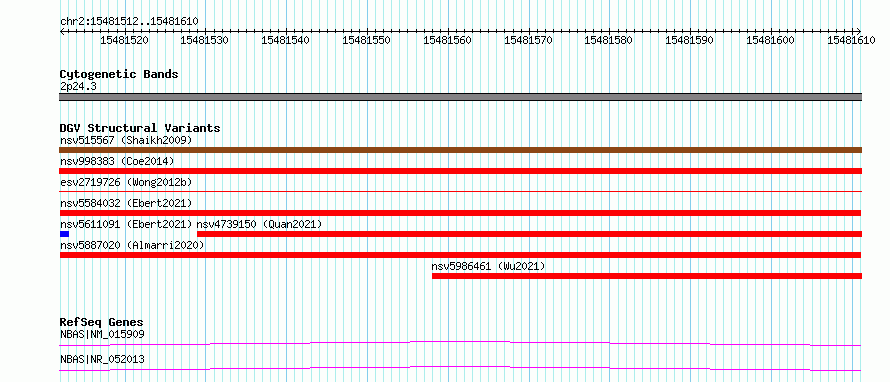
Task: Open nsv5986461 (Wu2021) variant label
Action: point(488,266)
